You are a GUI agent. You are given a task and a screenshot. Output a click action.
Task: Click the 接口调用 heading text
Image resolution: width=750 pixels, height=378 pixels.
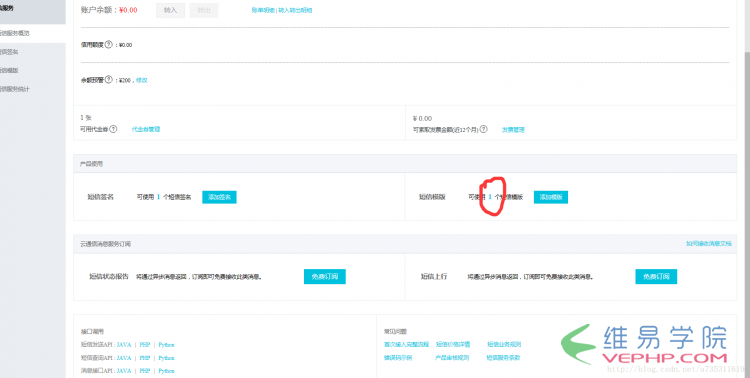tap(92, 332)
